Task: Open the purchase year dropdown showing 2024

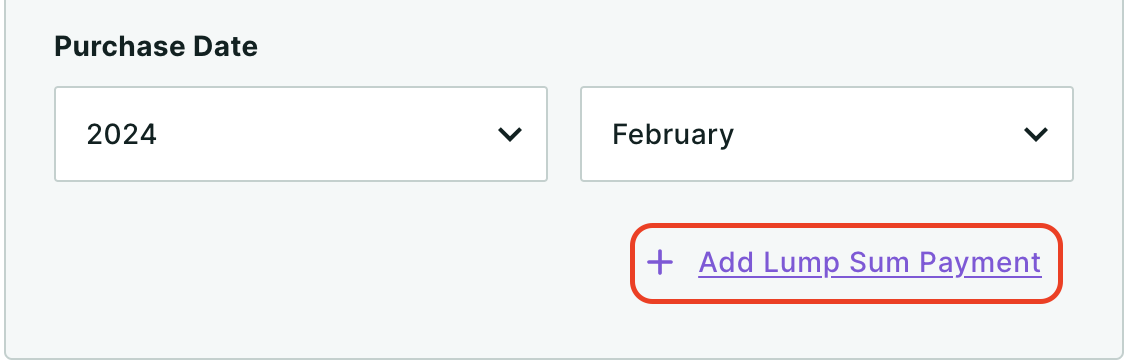Action: (x=301, y=134)
